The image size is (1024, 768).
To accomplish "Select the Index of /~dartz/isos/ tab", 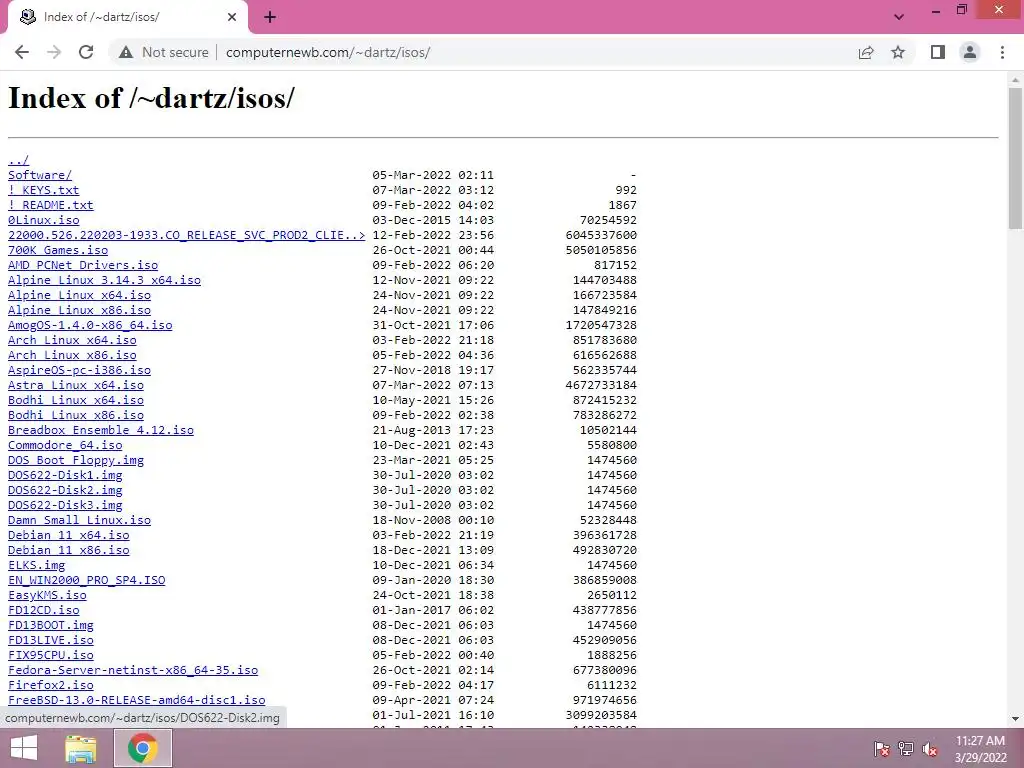I will (128, 17).
